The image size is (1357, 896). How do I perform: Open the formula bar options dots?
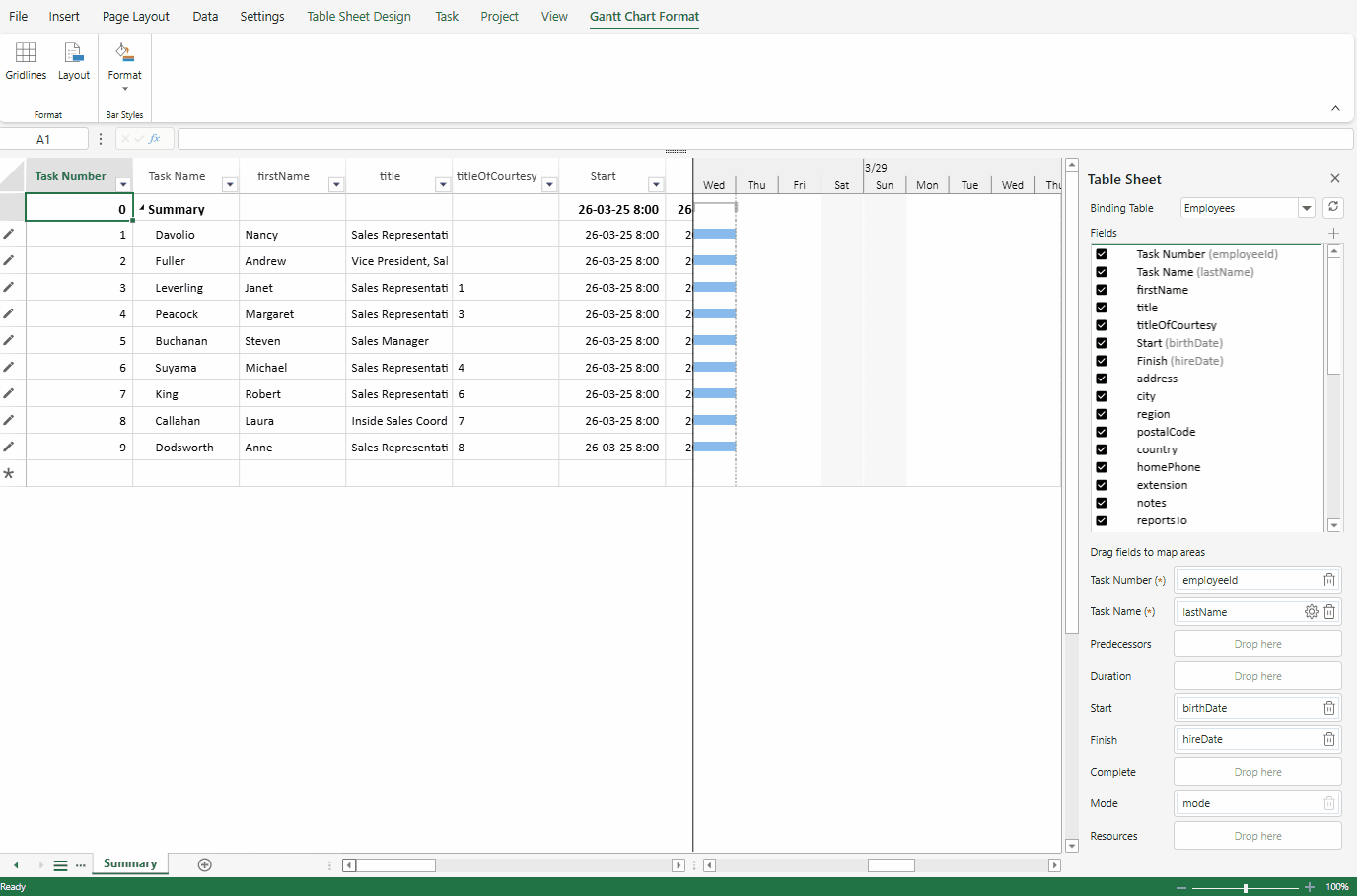101,139
